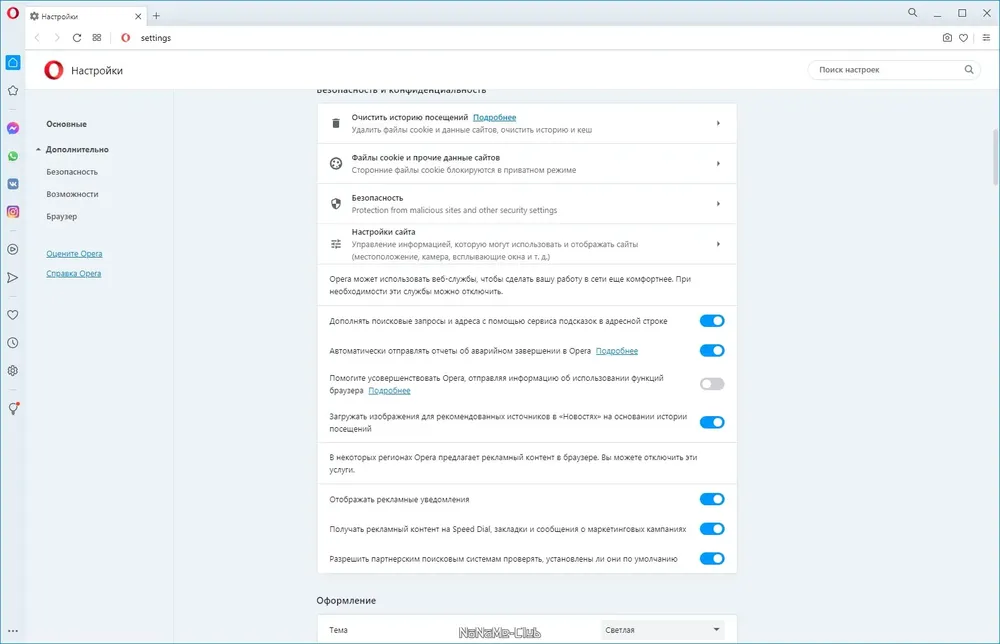Add page to bookmarks heart in address bar
Image resolution: width=1000 pixels, height=644 pixels.
(x=964, y=38)
